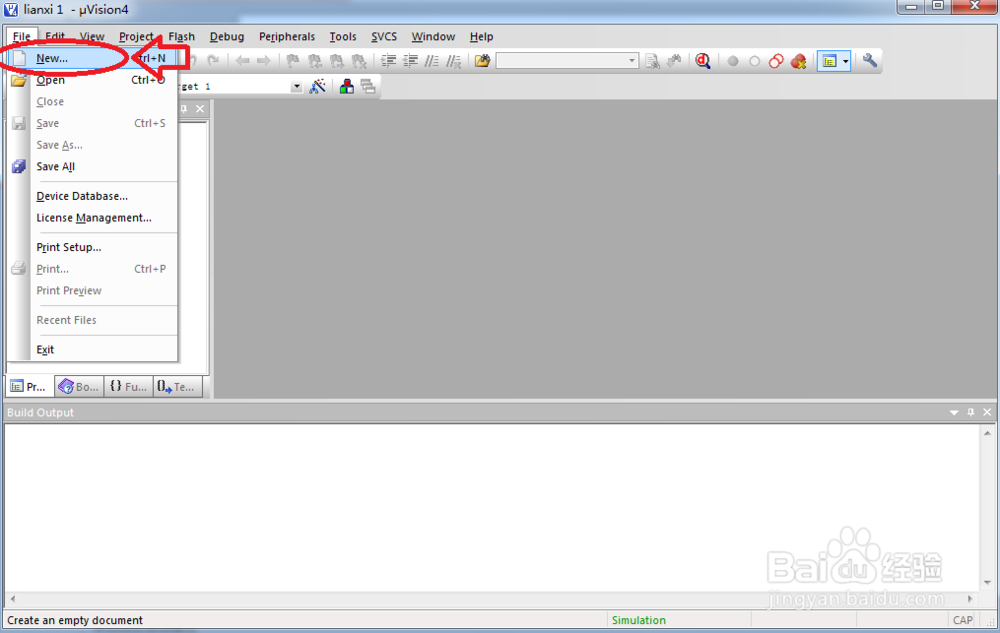This screenshot has height=633, width=1000.
Task: Click the Disable all breakpoints red rings icon
Action: click(x=776, y=61)
